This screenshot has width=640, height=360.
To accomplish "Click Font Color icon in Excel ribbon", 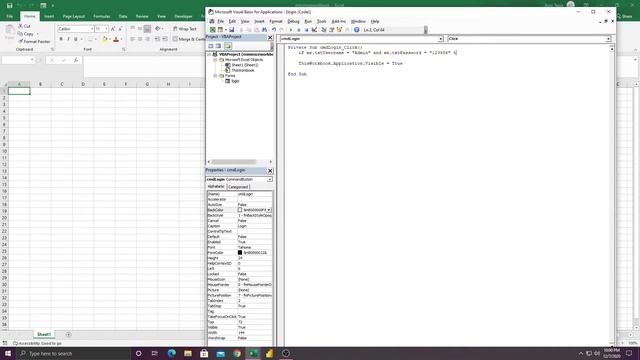I will [116, 39].
